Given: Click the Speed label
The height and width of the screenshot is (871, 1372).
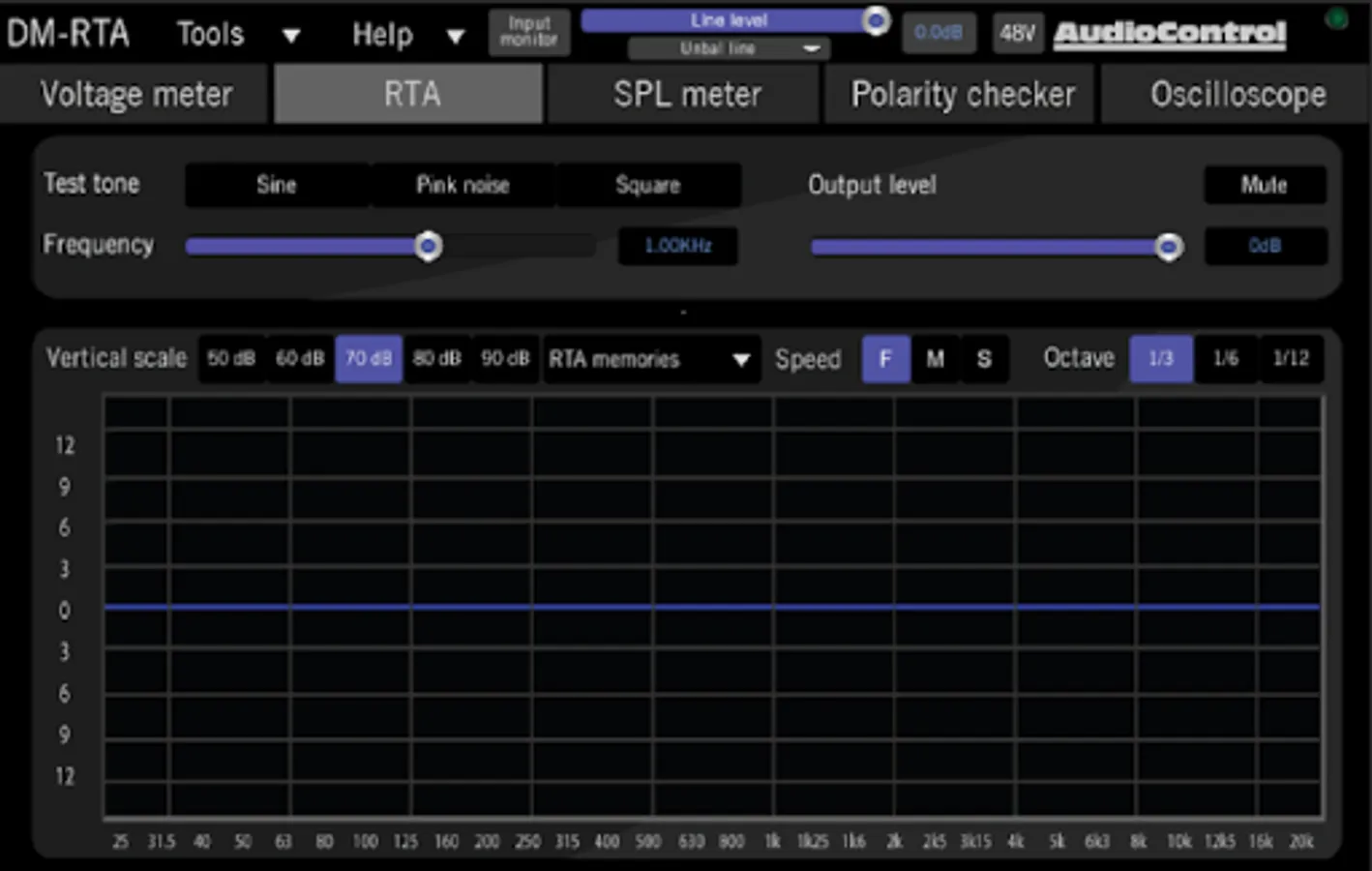Looking at the screenshot, I should tap(808, 360).
